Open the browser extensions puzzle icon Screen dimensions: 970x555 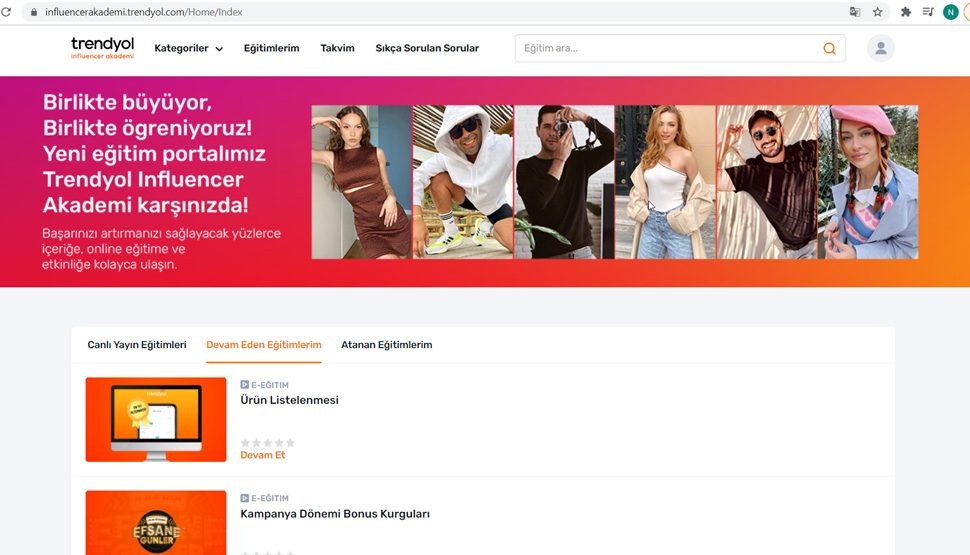point(906,12)
